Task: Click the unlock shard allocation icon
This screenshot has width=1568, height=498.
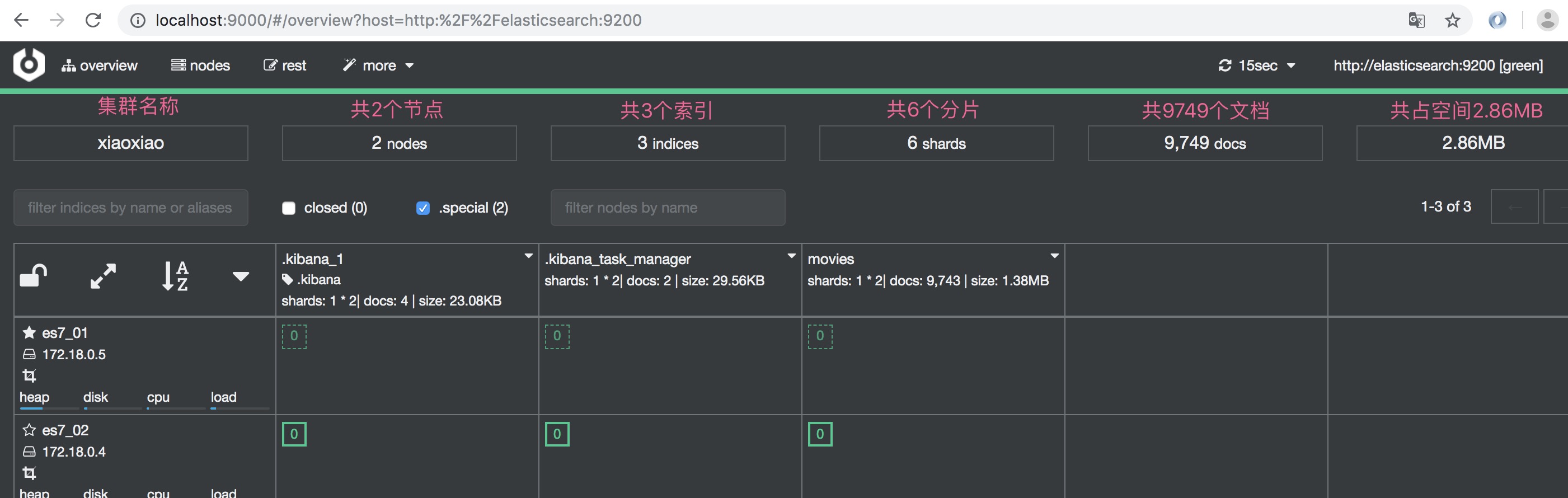Action: [x=34, y=276]
